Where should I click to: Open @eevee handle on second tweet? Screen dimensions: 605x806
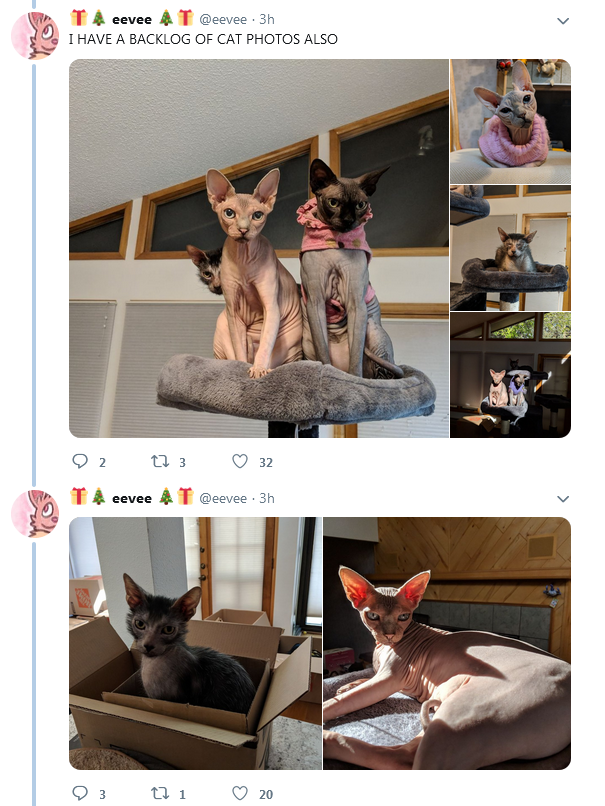(223, 498)
